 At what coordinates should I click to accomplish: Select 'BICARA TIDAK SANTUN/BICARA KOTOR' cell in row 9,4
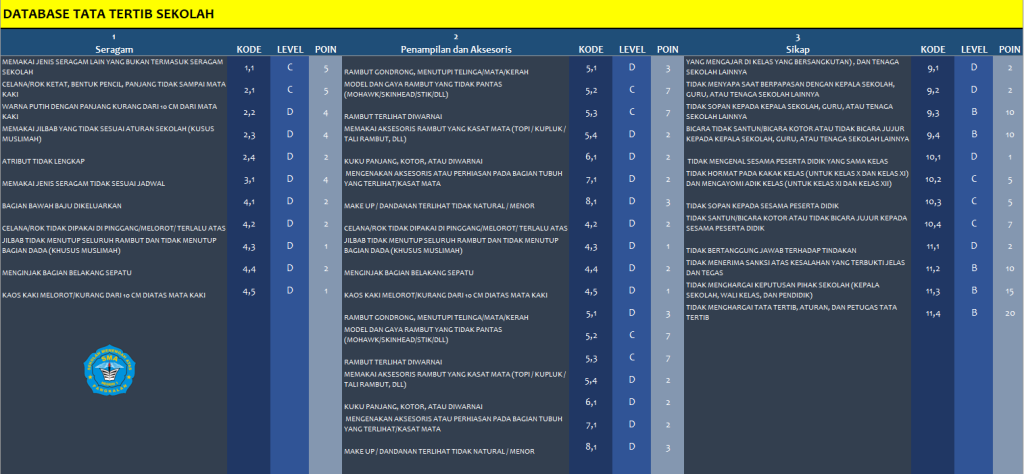(x=798, y=134)
